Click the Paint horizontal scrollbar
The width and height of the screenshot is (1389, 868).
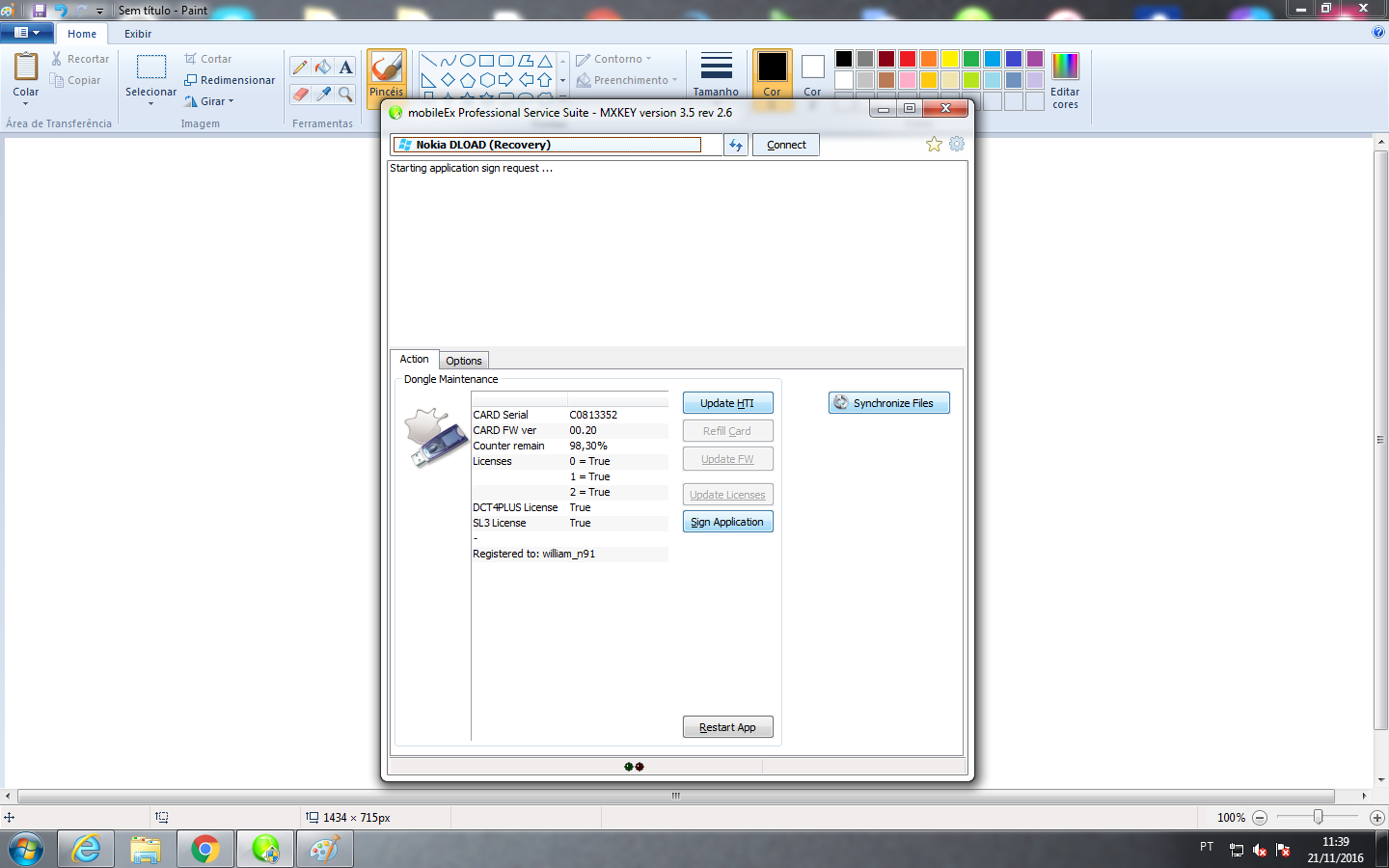(676, 796)
